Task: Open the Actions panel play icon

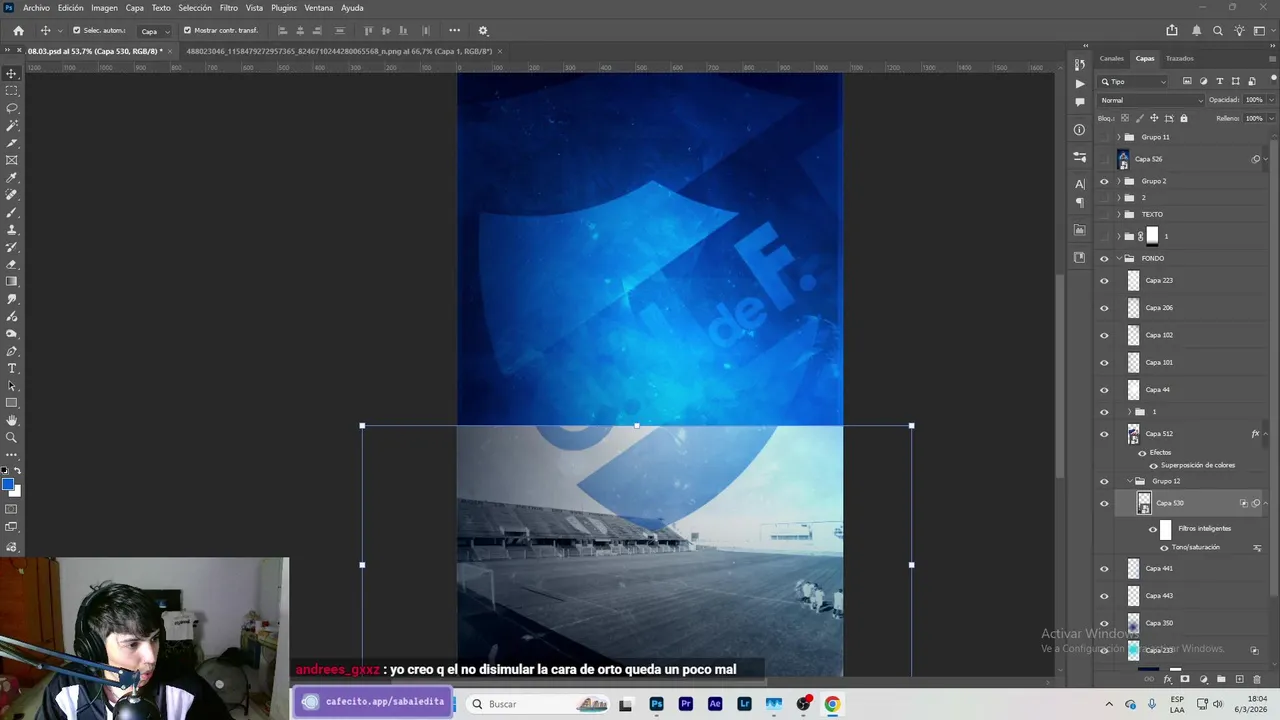Action: pyautogui.click(x=1079, y=84)
